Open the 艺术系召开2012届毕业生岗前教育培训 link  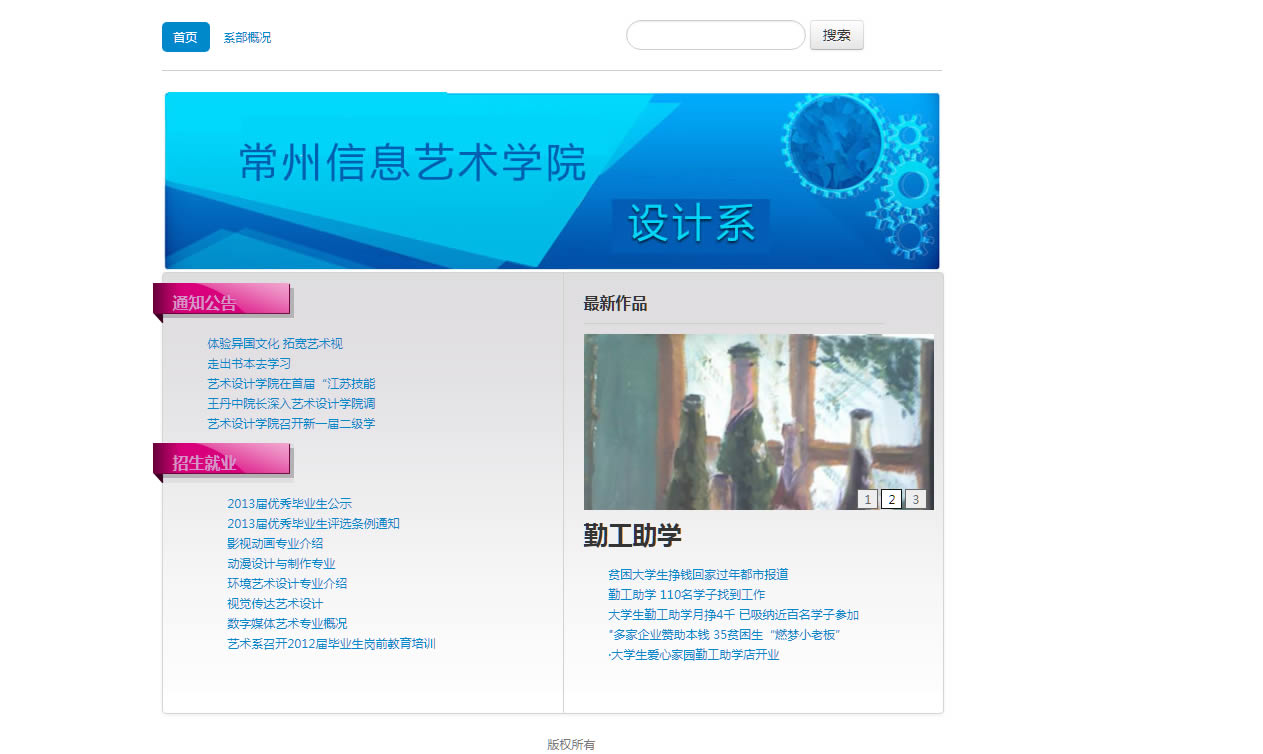[331, 644]
